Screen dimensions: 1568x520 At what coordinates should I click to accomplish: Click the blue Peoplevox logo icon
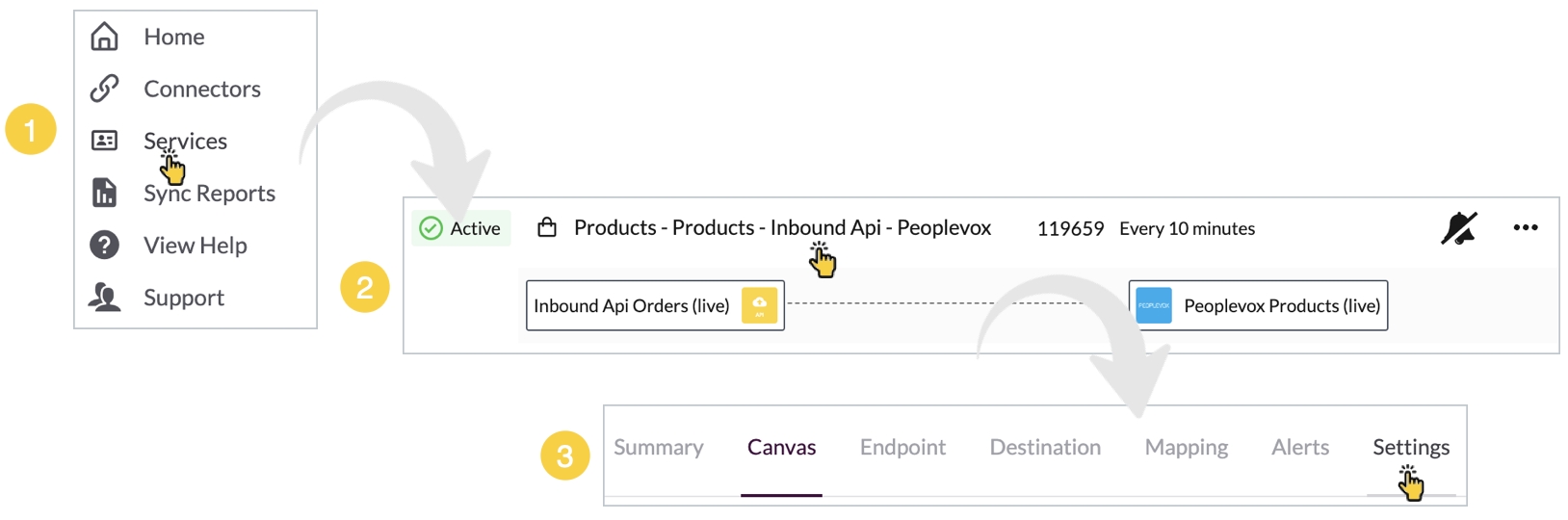tap(1154, 305)
